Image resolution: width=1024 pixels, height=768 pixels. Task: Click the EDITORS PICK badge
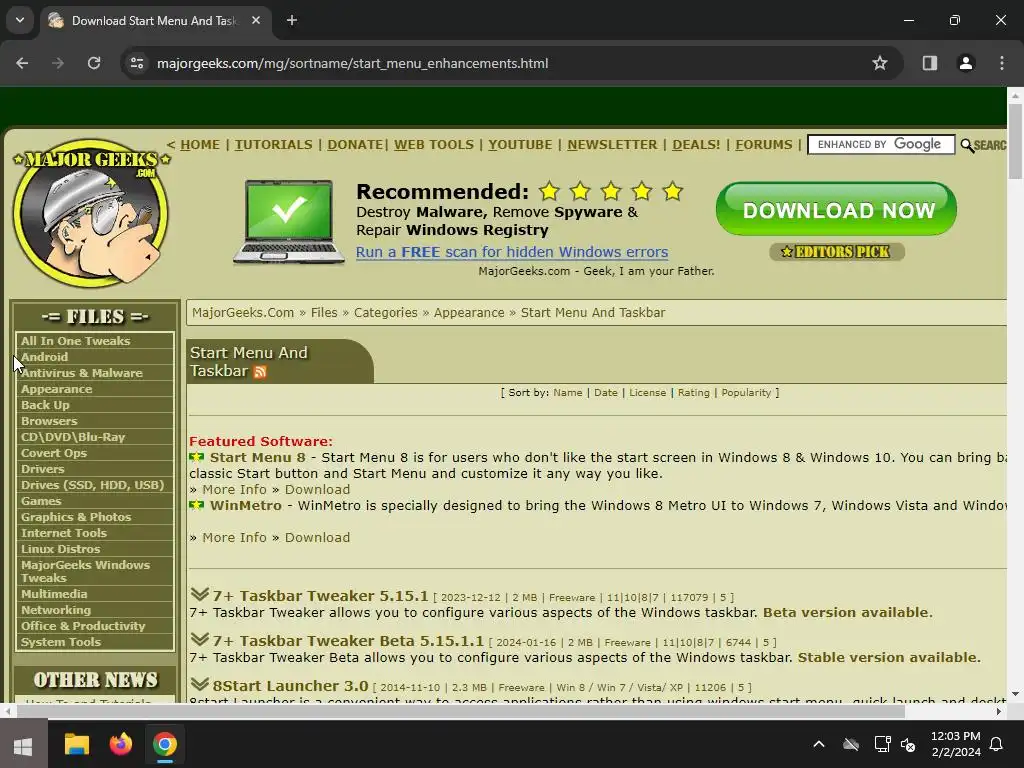tap(837, 251)
